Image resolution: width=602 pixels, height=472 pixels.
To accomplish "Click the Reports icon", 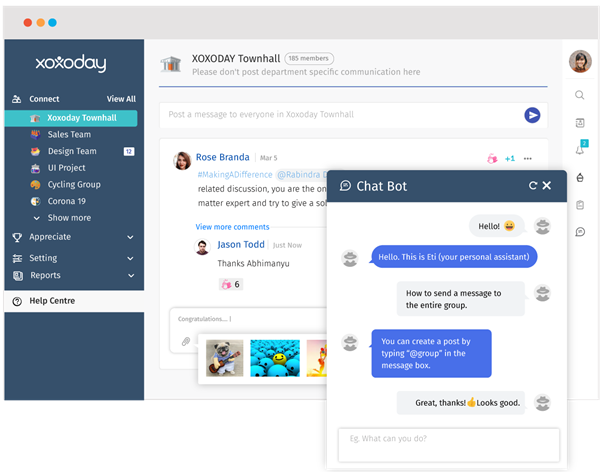I will click(18, 276).
